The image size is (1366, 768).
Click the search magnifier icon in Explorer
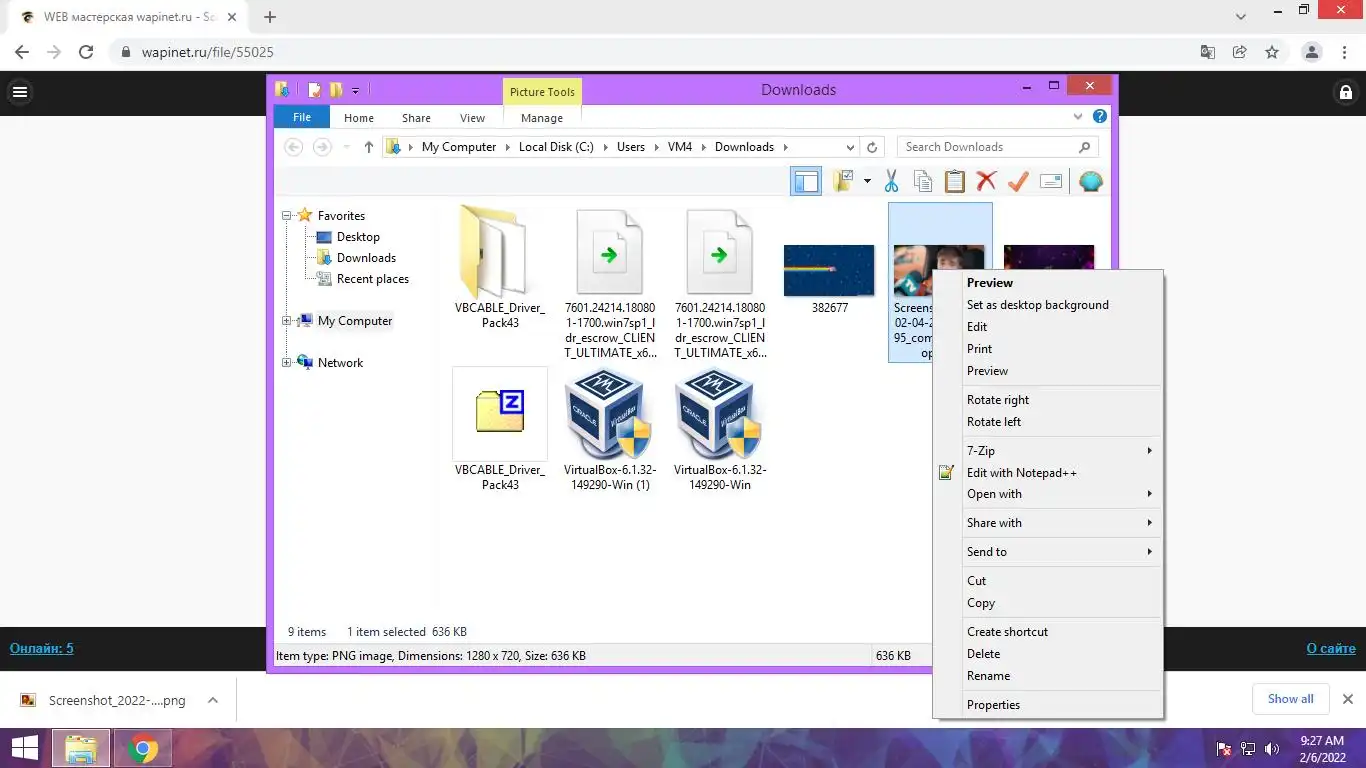point(1085,147)
